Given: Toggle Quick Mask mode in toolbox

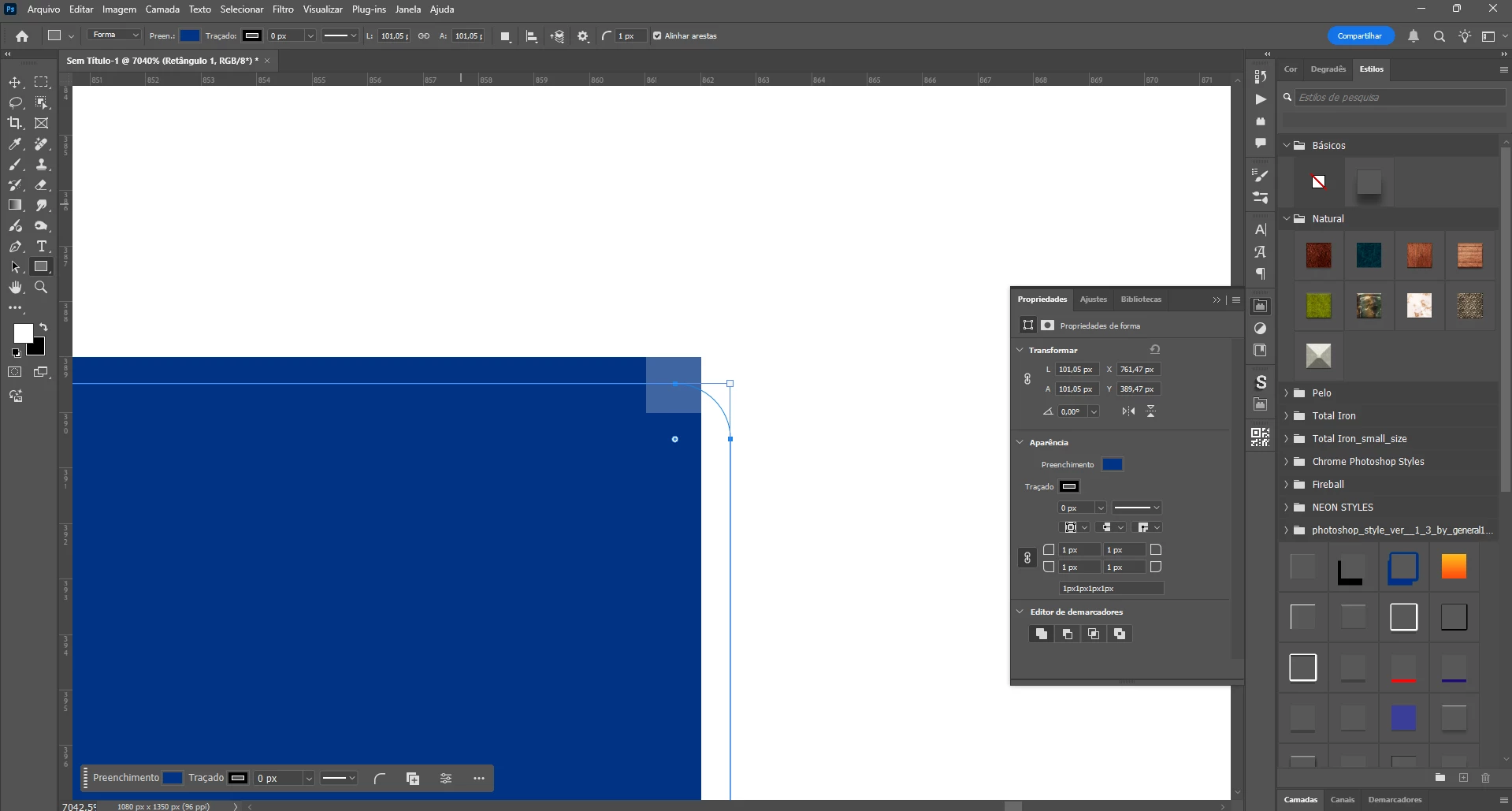Looking at the screenshot, I should pyautogui.click(x=15, y=372).
